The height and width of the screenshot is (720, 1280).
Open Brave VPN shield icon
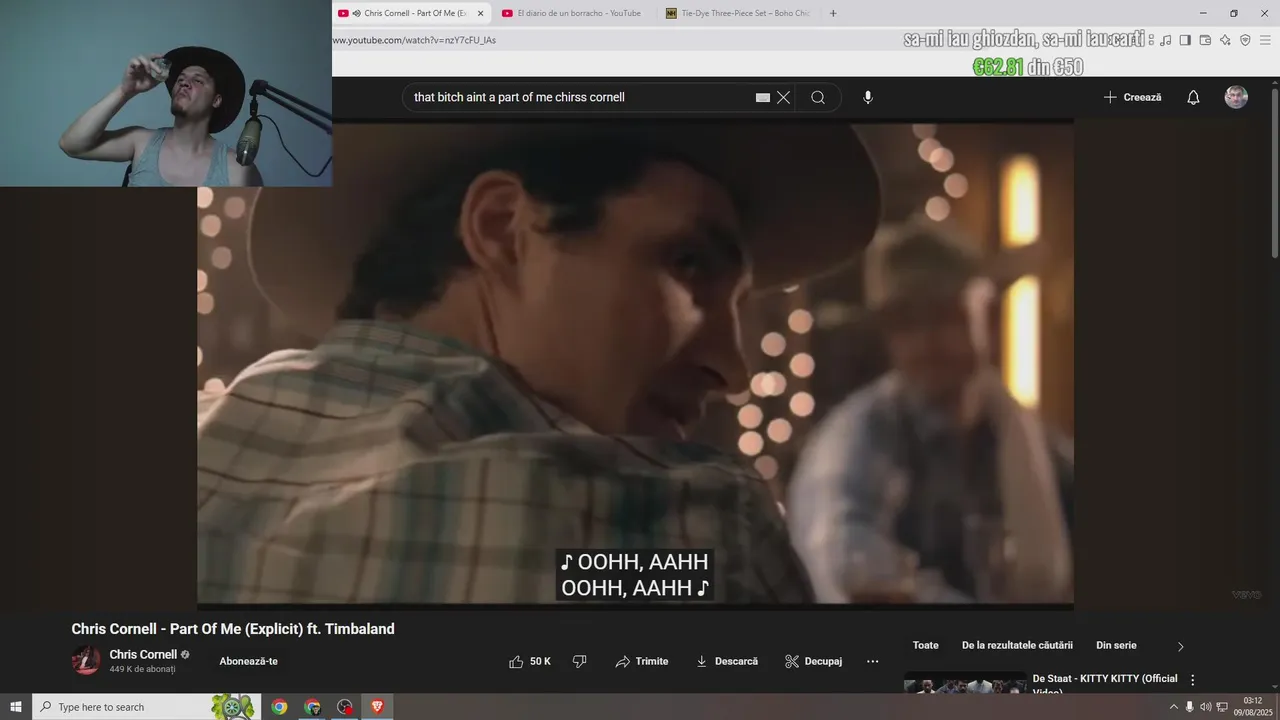[x=1245, y=40]
